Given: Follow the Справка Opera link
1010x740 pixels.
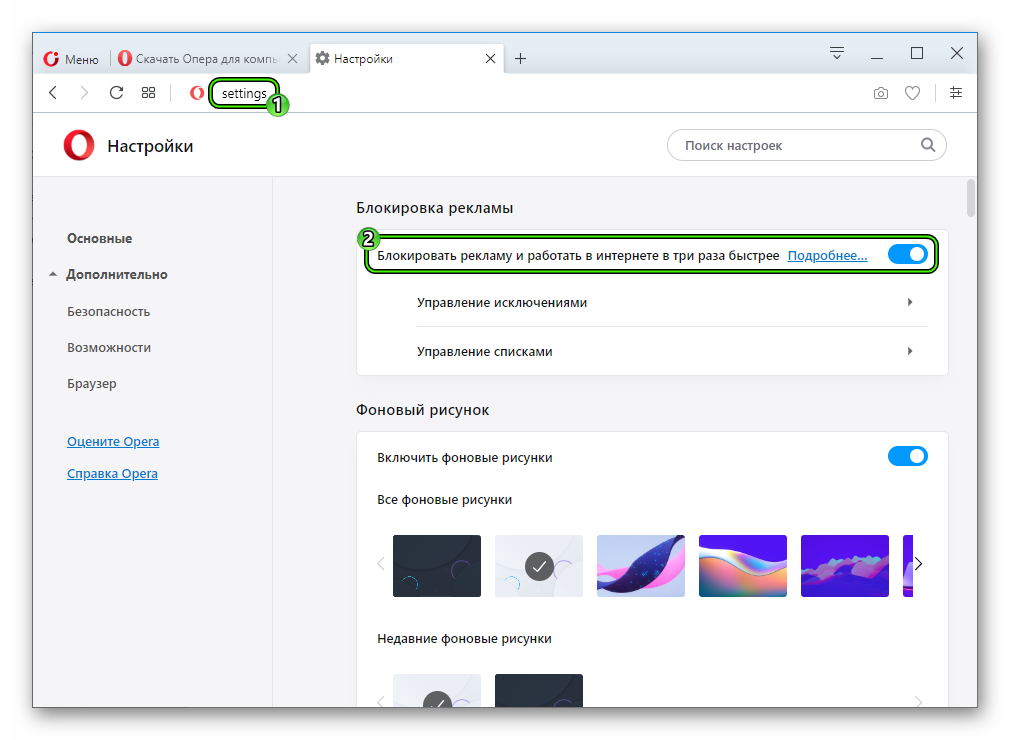Looking at the screenshot, I should 112,474.
